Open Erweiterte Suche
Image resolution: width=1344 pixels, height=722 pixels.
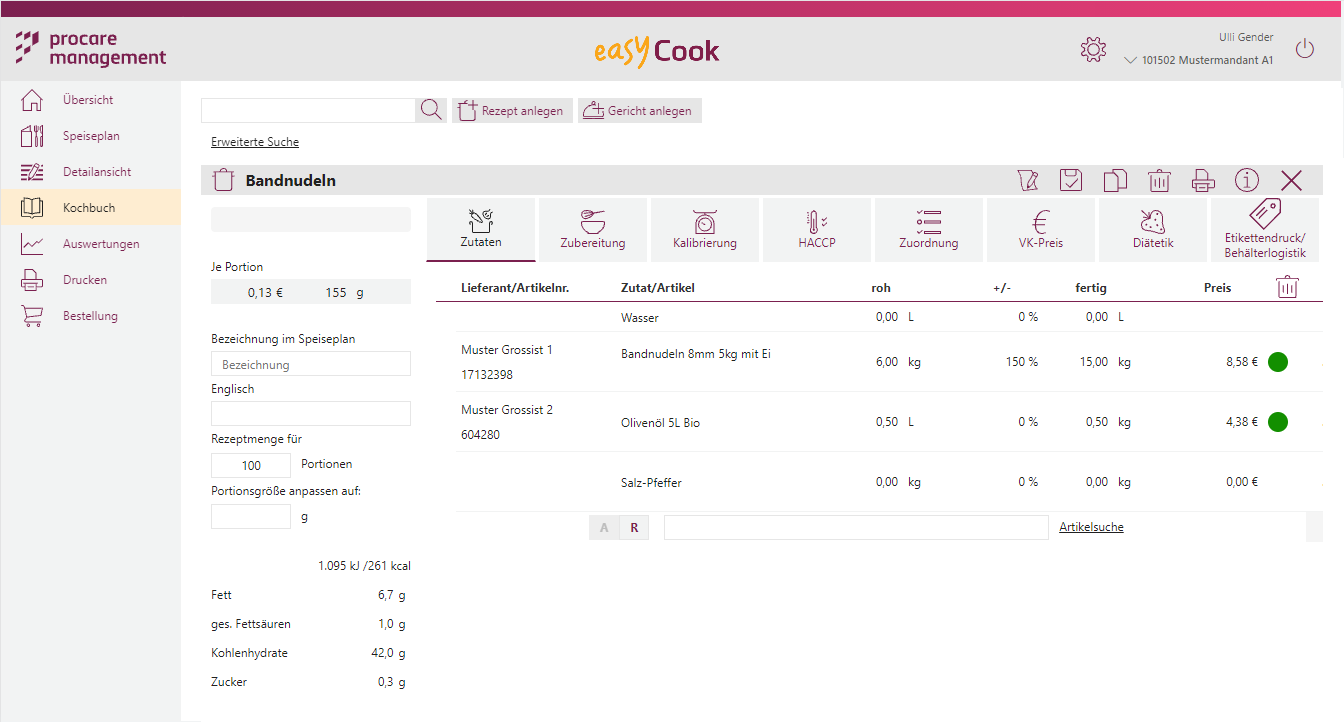[254, 141]
